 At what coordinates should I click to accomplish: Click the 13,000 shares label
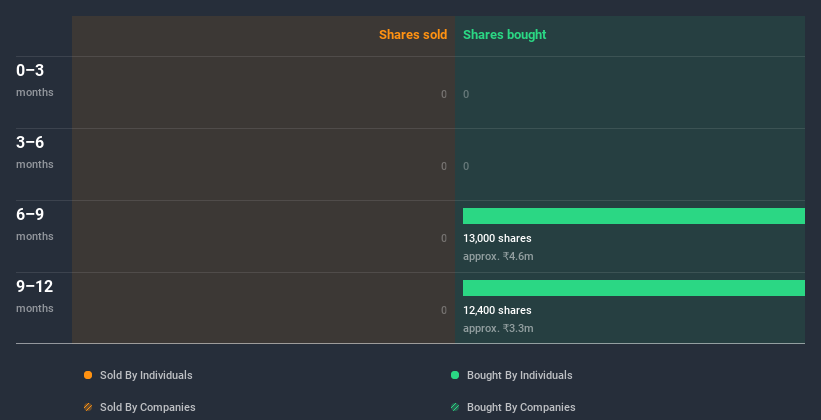497,238
